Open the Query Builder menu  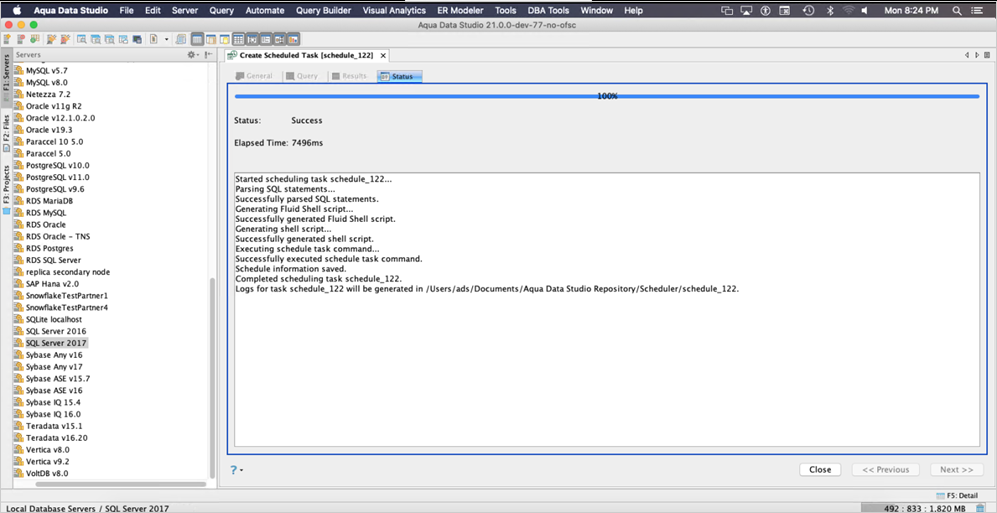(x=323, y=10)
